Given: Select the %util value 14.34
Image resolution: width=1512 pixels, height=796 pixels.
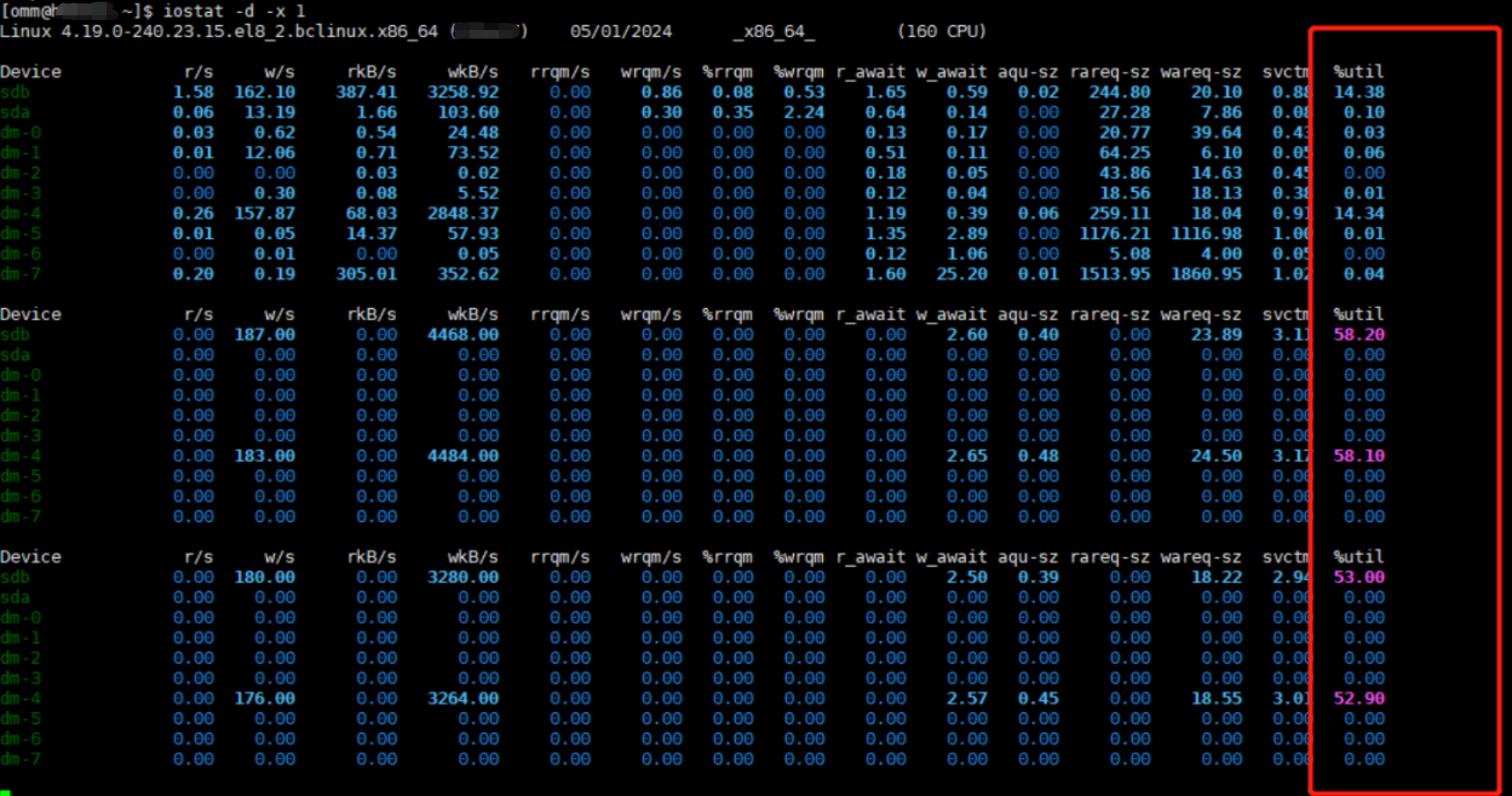Looking at the screenshot, I should pos(1359,213).
